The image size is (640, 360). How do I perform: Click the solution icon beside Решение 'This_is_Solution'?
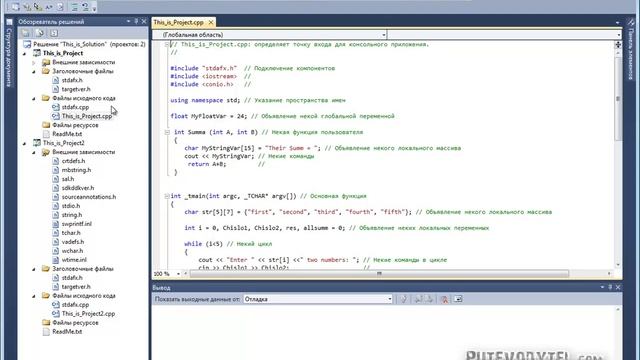[27, 44]
